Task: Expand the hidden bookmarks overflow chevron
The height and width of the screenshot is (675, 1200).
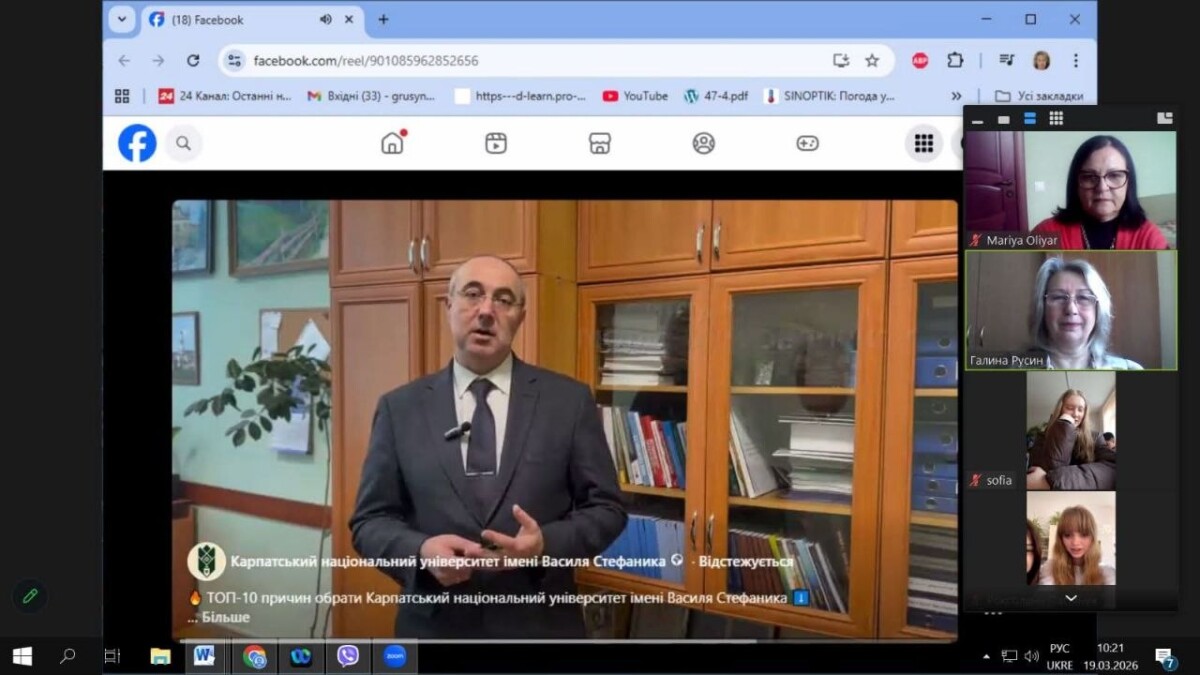Action: pyautogui.click(x=956, y=96)
